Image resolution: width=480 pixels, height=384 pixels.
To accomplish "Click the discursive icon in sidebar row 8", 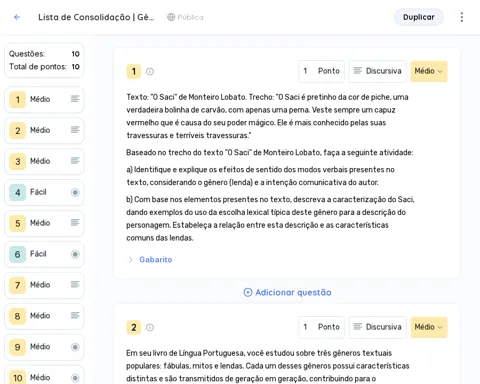I will pyautogui.click(x=75, y=316).
